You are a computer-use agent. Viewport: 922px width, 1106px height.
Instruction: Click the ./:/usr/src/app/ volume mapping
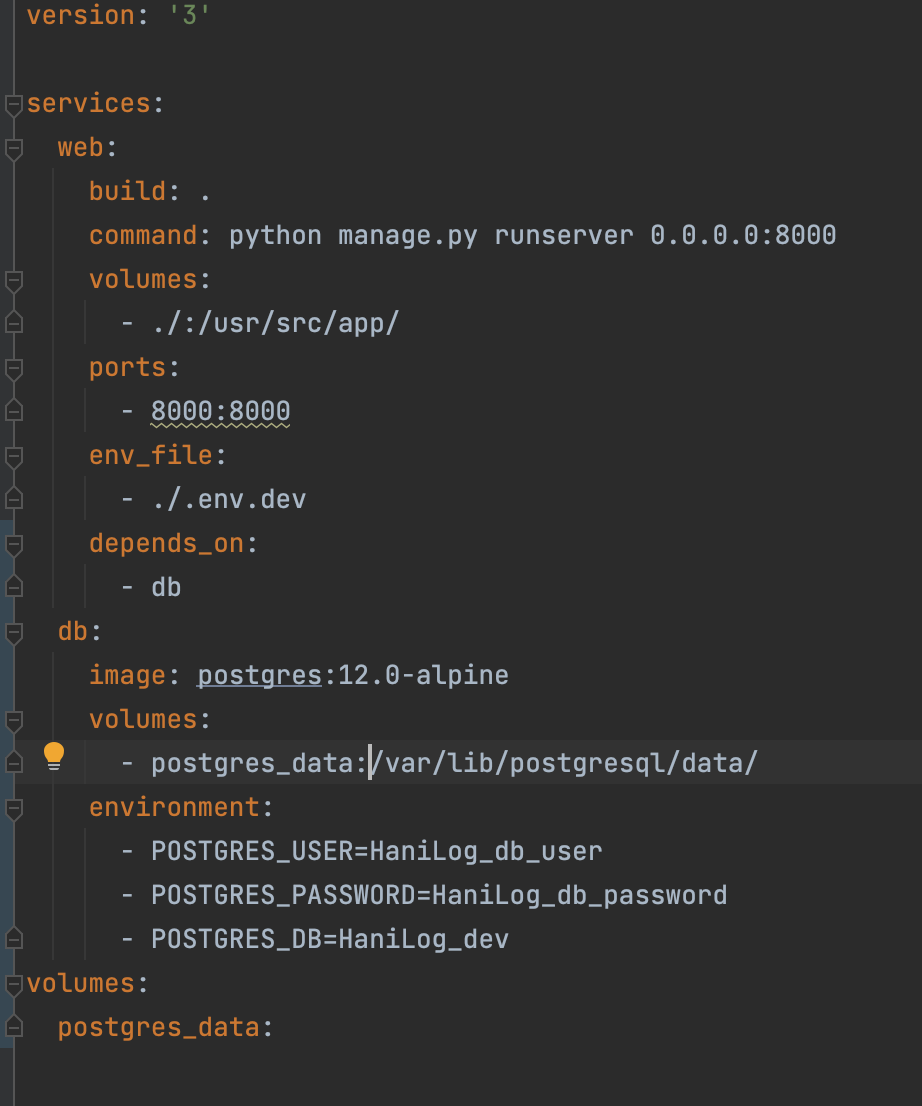(275, 324)
